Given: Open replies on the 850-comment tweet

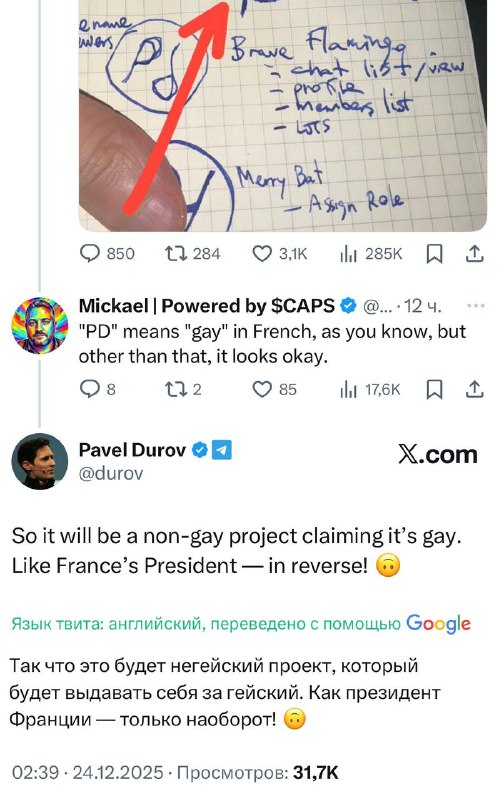Looking at the screenshot, I should coord(107,254).
